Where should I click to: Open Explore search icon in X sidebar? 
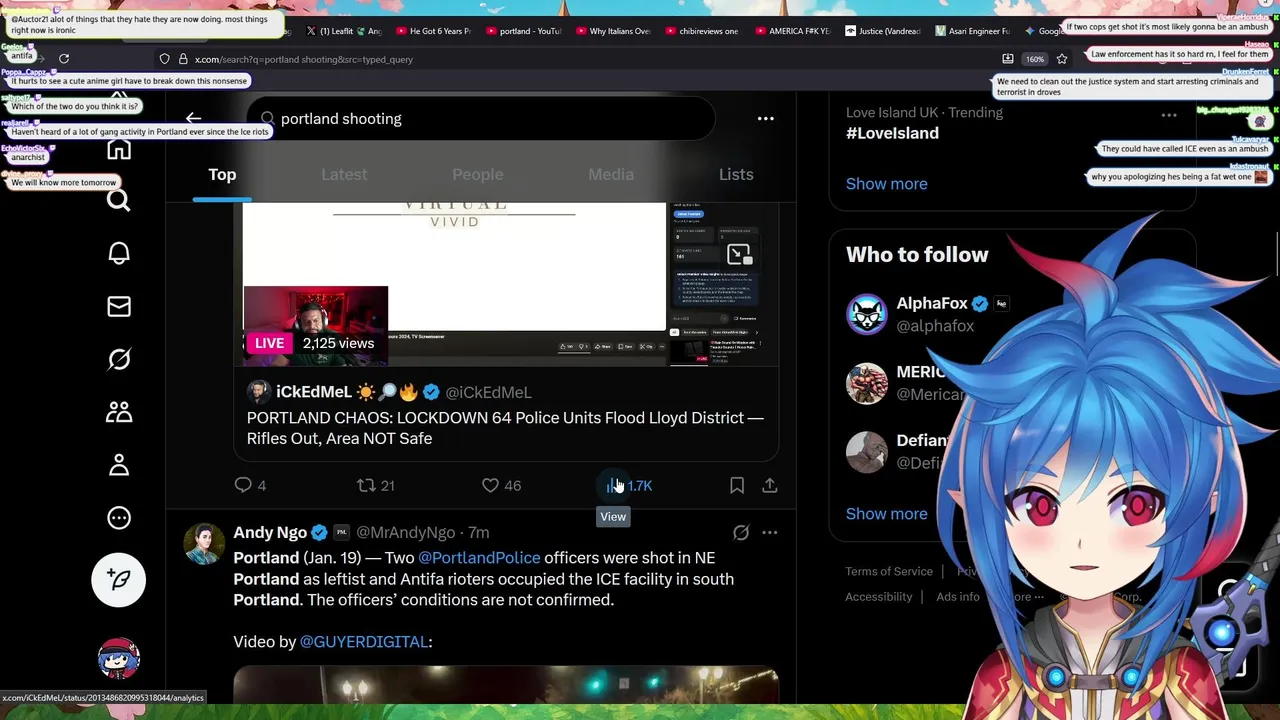point(119,201)
